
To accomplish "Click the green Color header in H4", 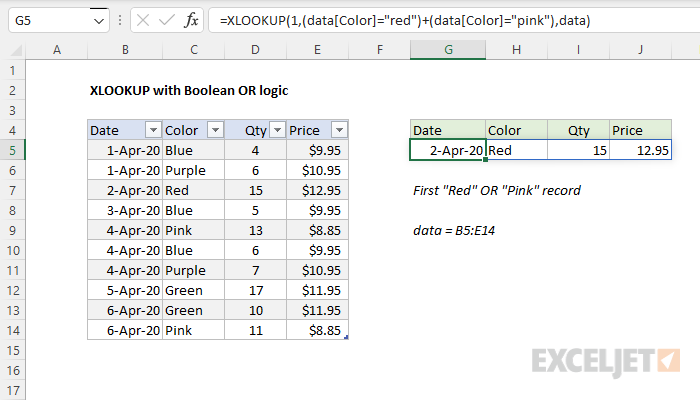I will 516,130.
